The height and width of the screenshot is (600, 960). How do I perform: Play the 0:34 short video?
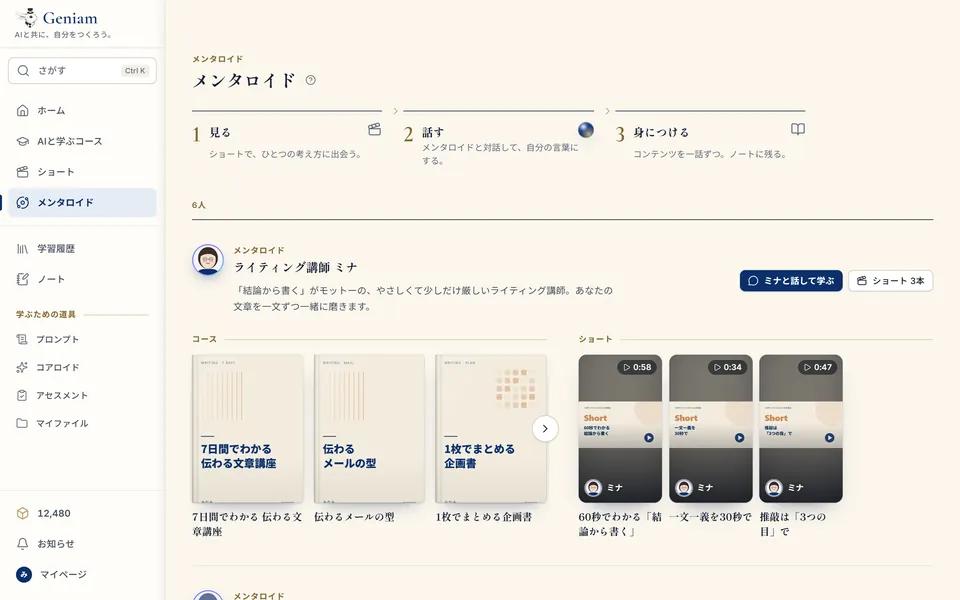point(711,429)
